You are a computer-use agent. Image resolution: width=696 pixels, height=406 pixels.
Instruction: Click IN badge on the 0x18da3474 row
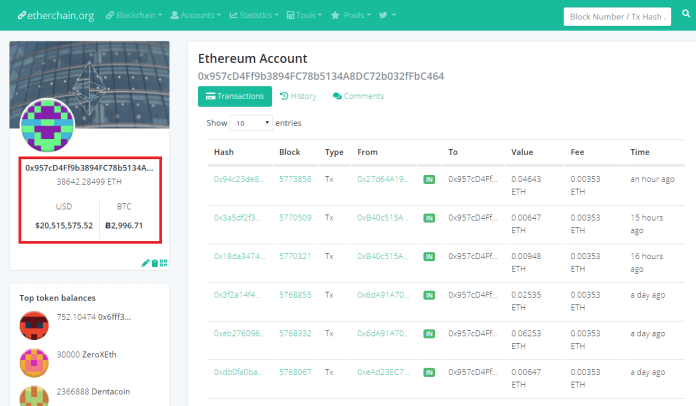pos(429,257)
